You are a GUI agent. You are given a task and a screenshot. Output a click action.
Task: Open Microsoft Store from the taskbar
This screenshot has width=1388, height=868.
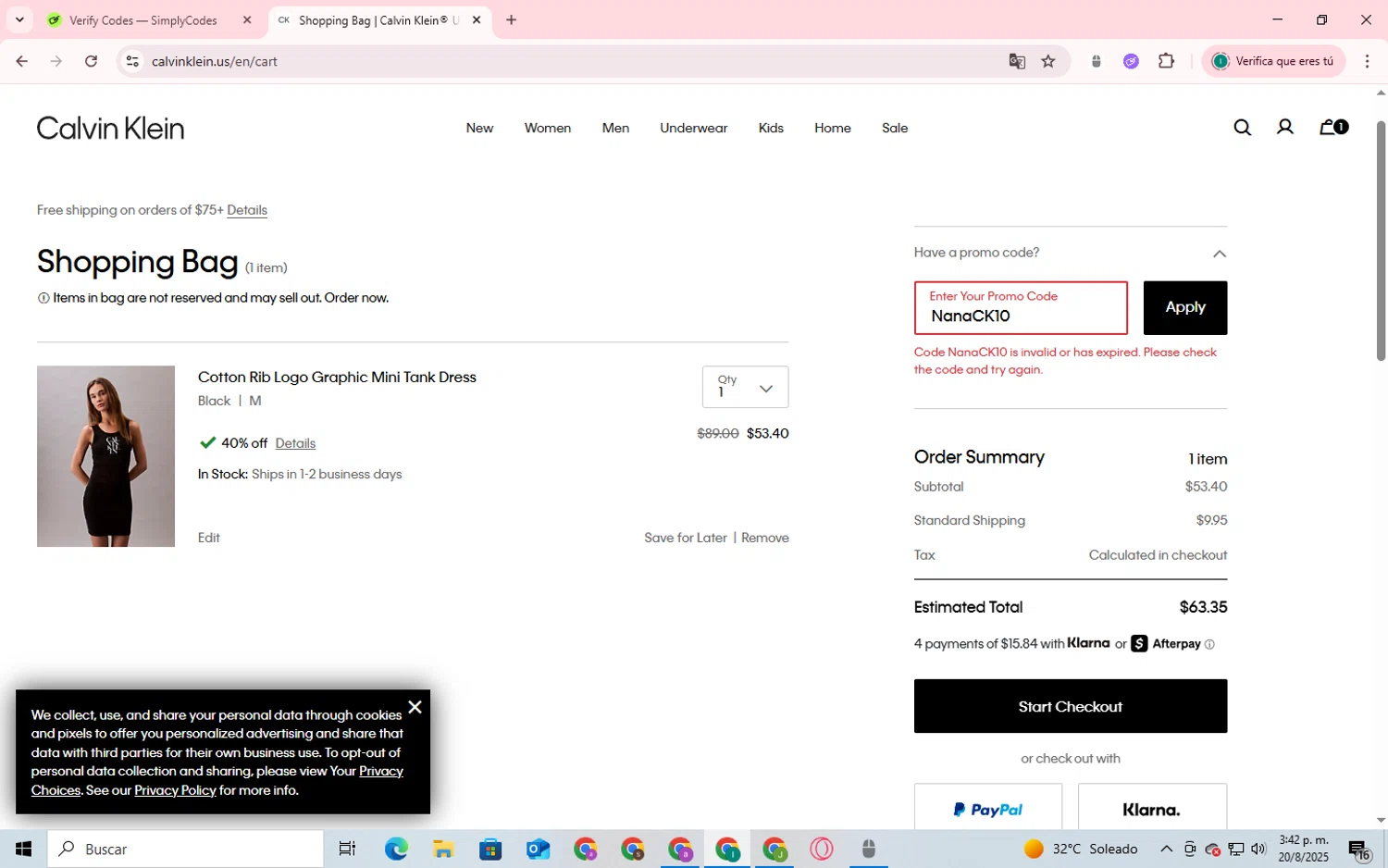point(490,849)
